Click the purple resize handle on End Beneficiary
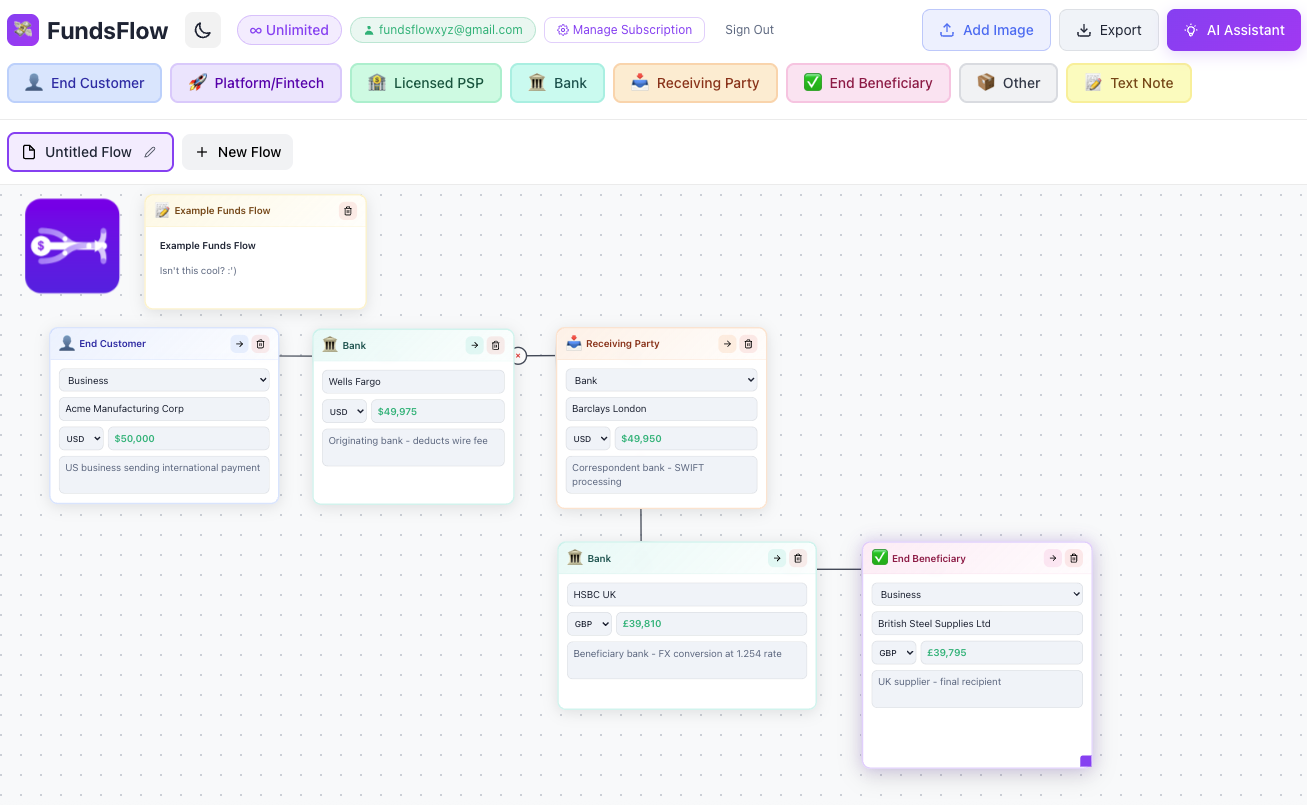The height and width of the screenshot is (805, 1307). (1085, 760)
